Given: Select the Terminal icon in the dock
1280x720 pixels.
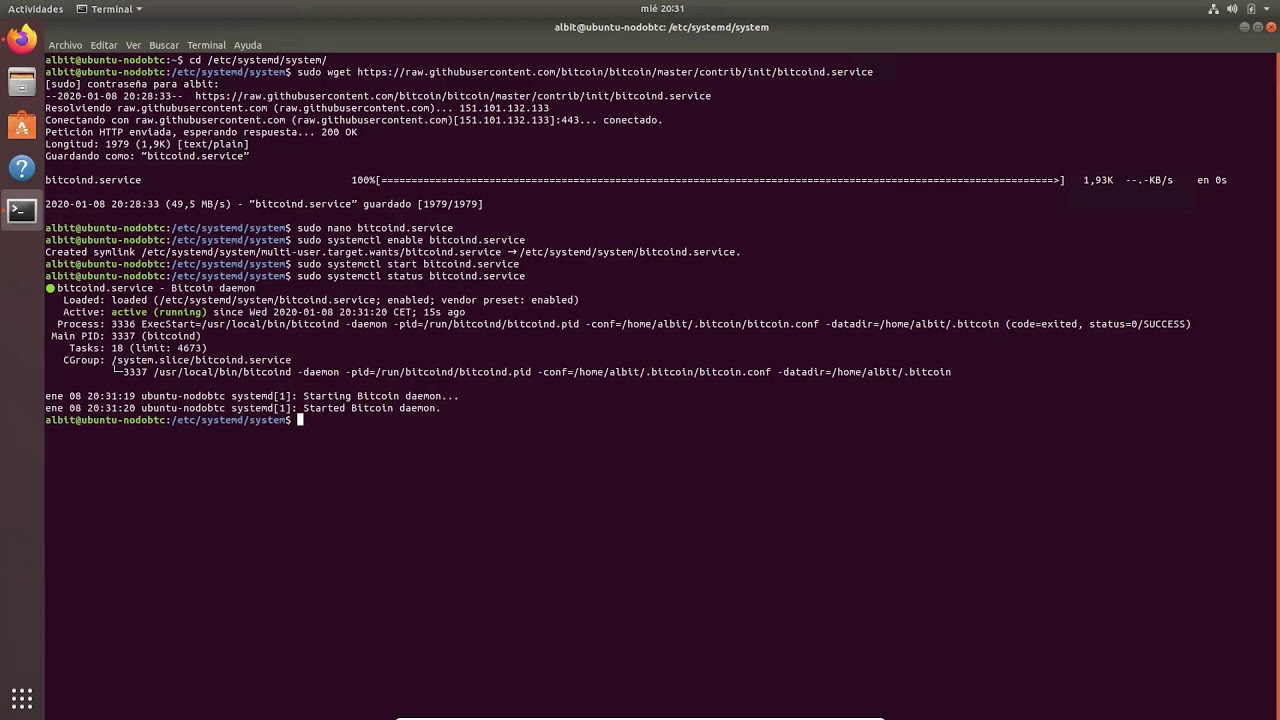Looking at the screenshot, I should (x=22, y=211).
